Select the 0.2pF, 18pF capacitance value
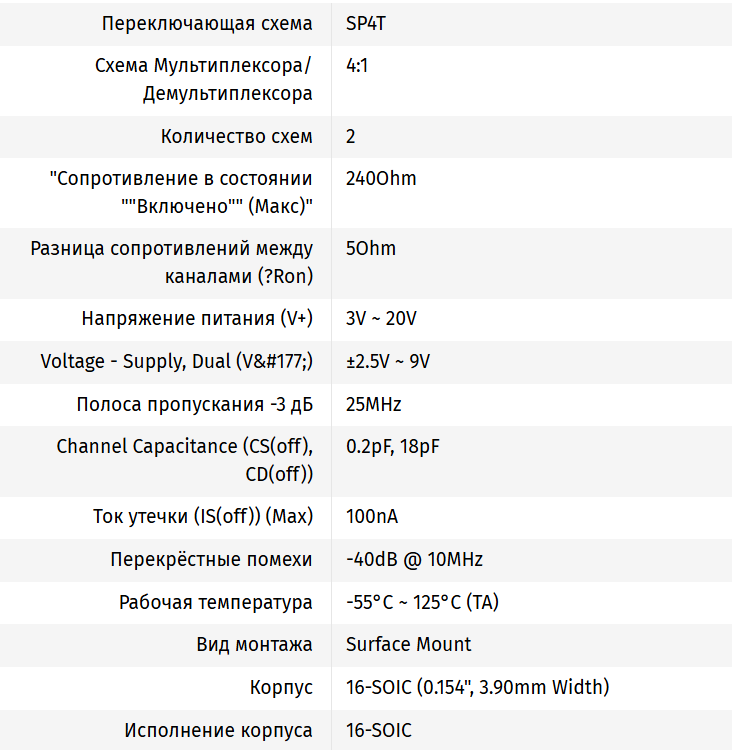Screen dimensions: 732x750 click(393, 447)
